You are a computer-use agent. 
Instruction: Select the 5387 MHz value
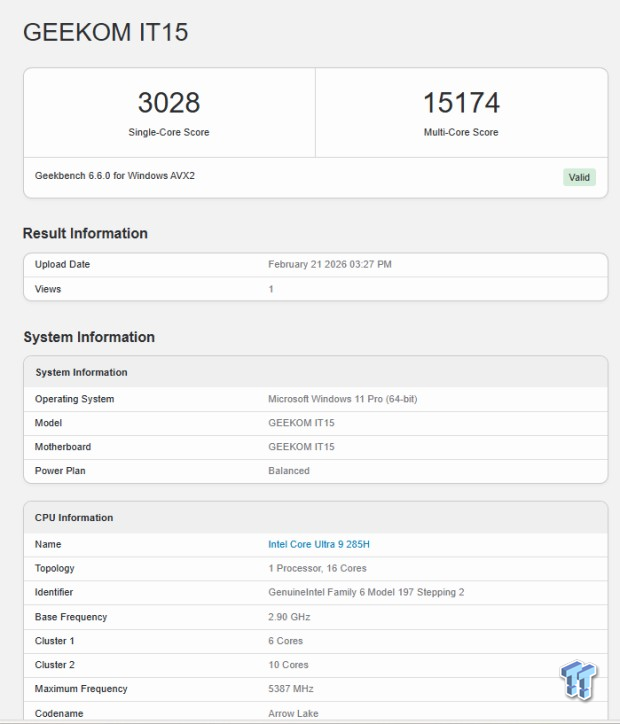tap(291, 689)
